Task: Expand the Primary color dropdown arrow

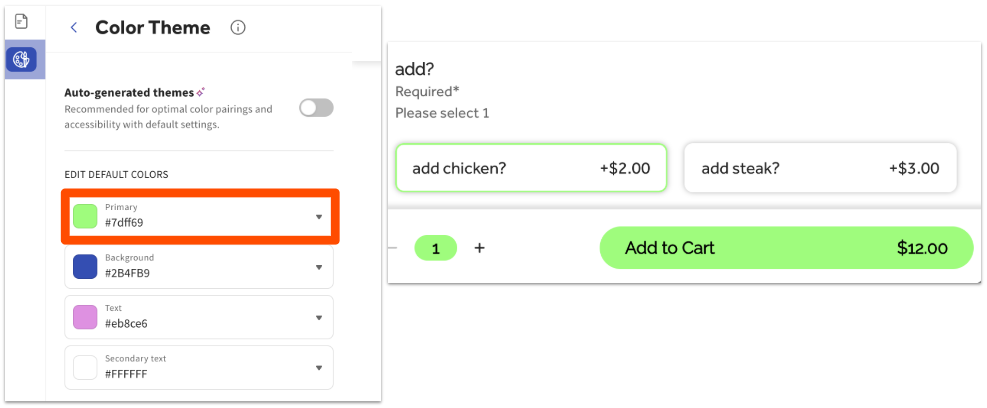Action: (x=319, y=216)
